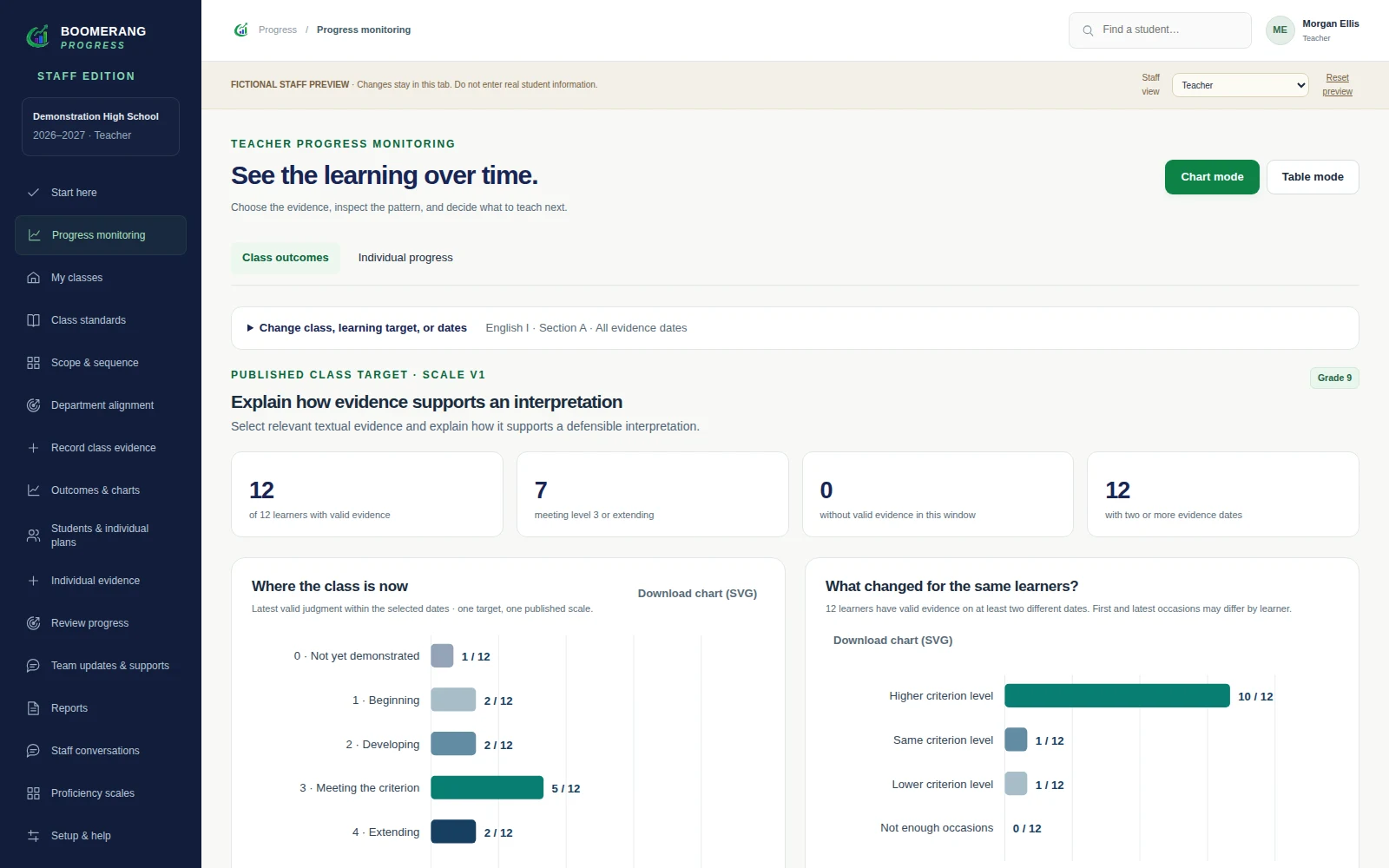Click the search magnifier icon
The width and height of the screenshot is (1389, 868).
tap(1088, 30)
